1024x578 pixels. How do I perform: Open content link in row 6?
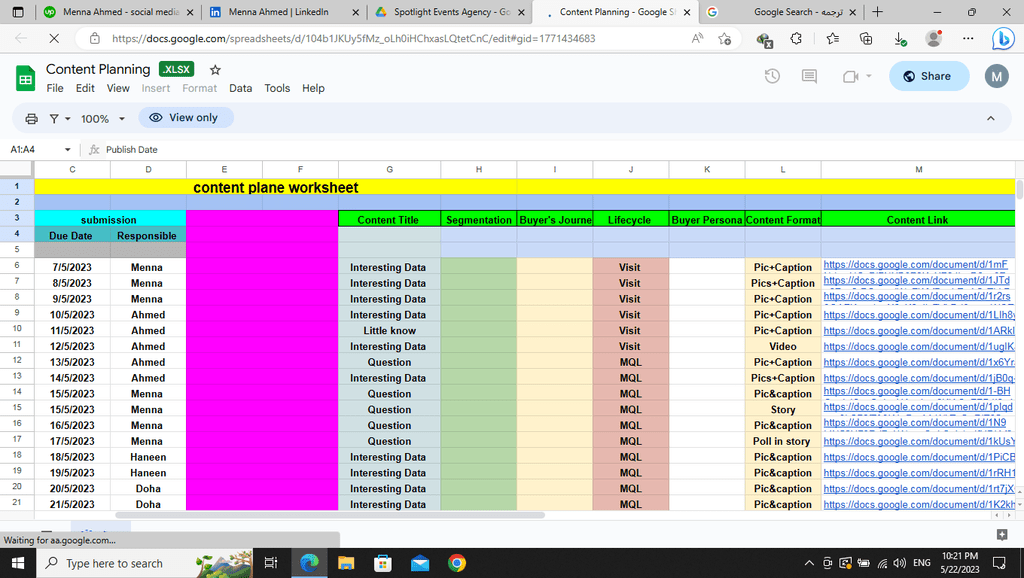[x=915, y=265]
